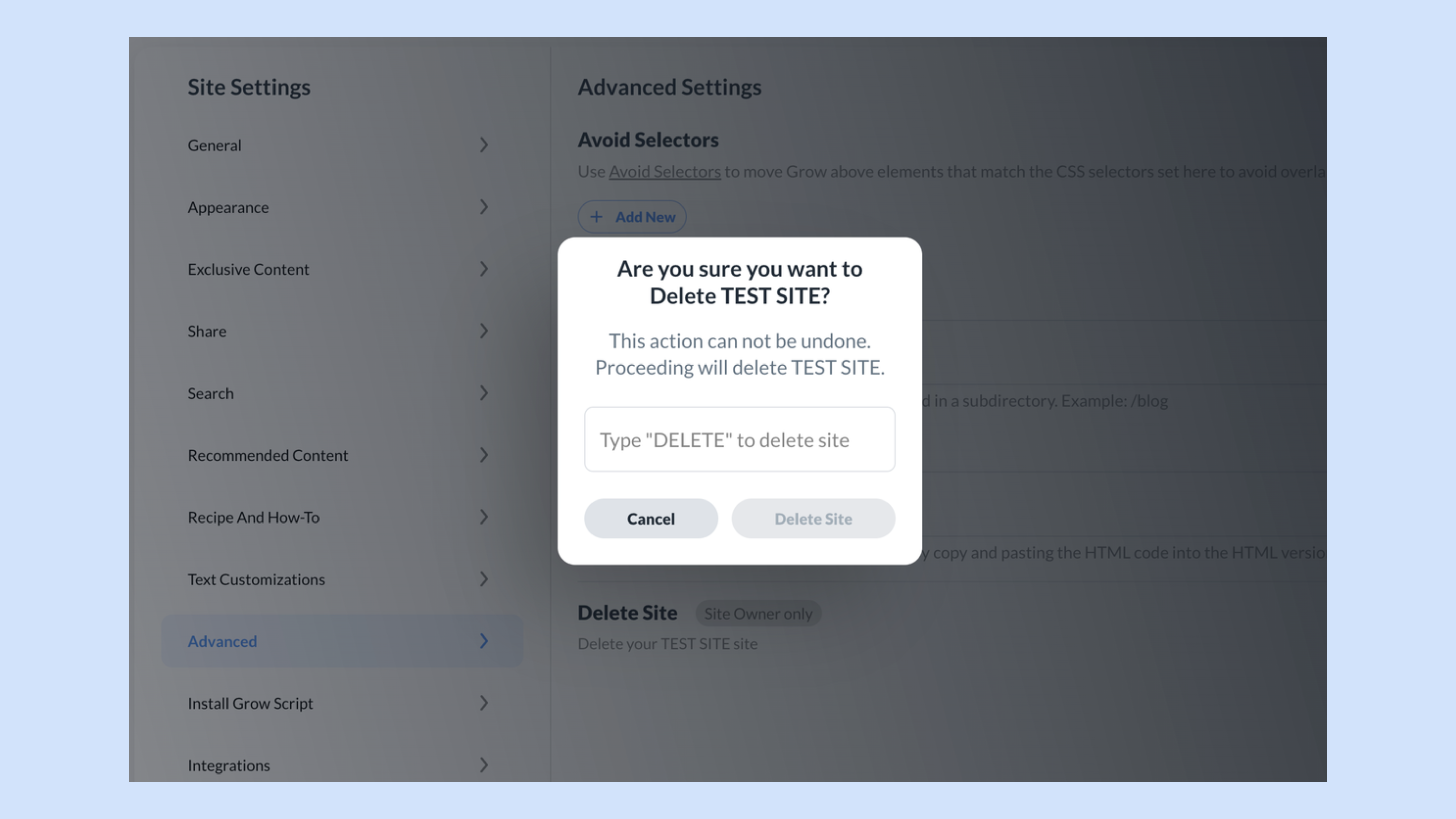Click the chevron arrow next to General
The height and width of the screenshot is (819, 1456).
(x=484, y=145)
